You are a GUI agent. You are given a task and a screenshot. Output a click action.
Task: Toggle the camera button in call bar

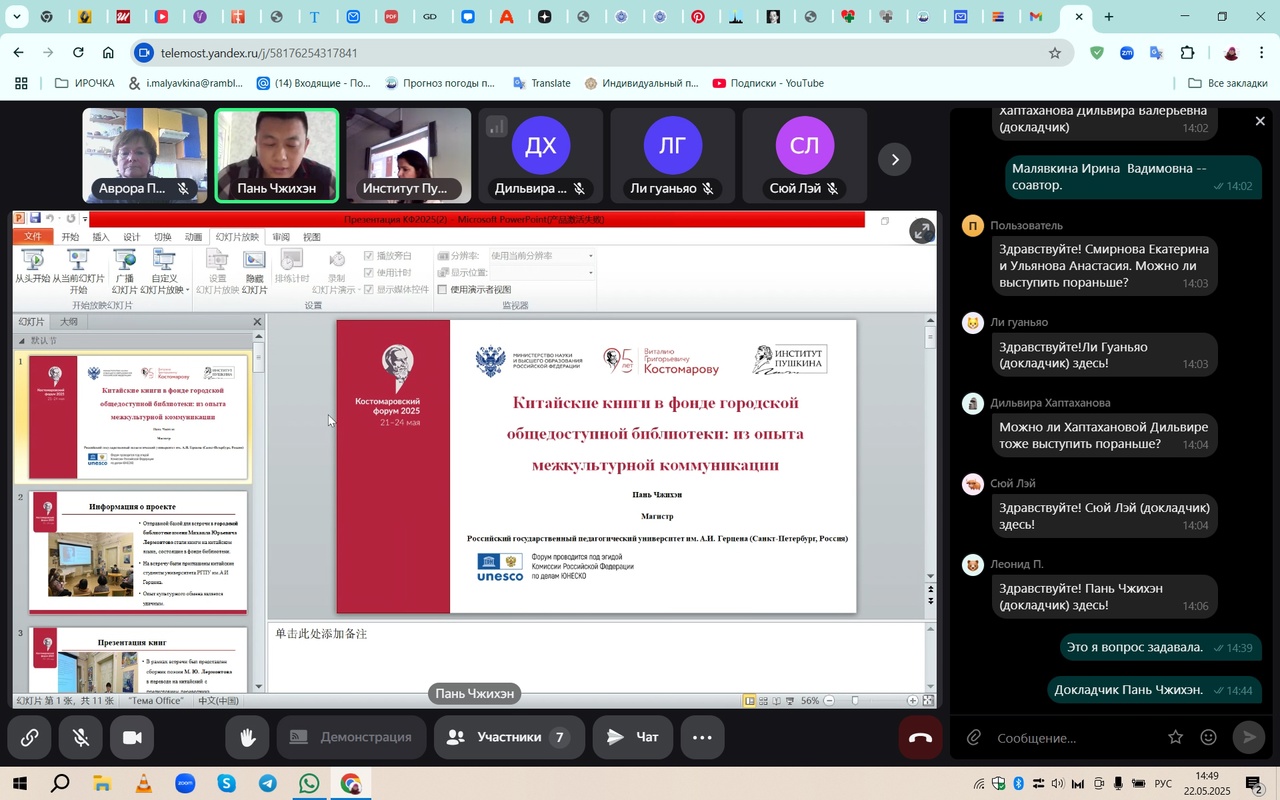click(132, 738)
